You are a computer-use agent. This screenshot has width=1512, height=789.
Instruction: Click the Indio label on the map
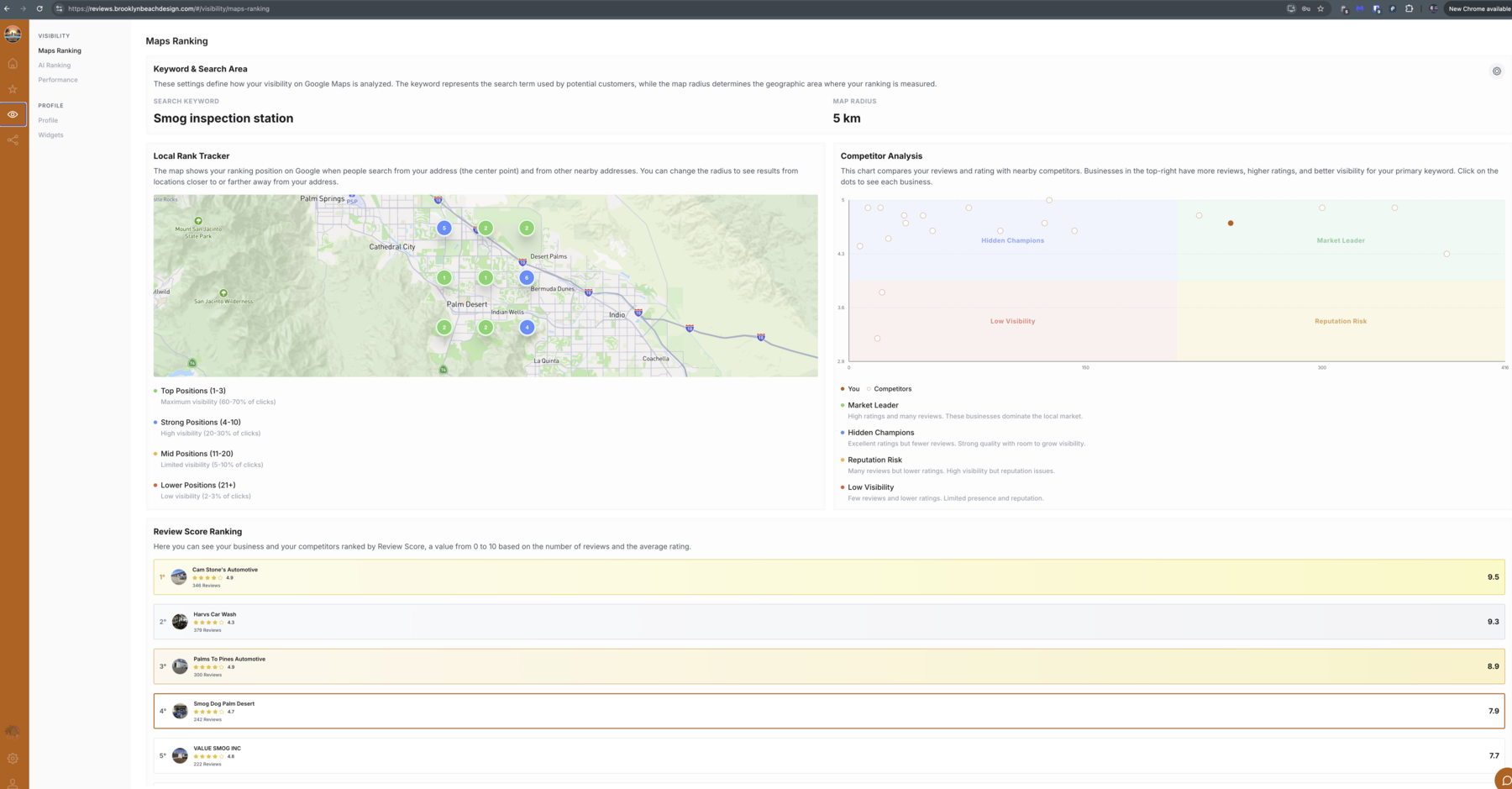click(617, 315)
